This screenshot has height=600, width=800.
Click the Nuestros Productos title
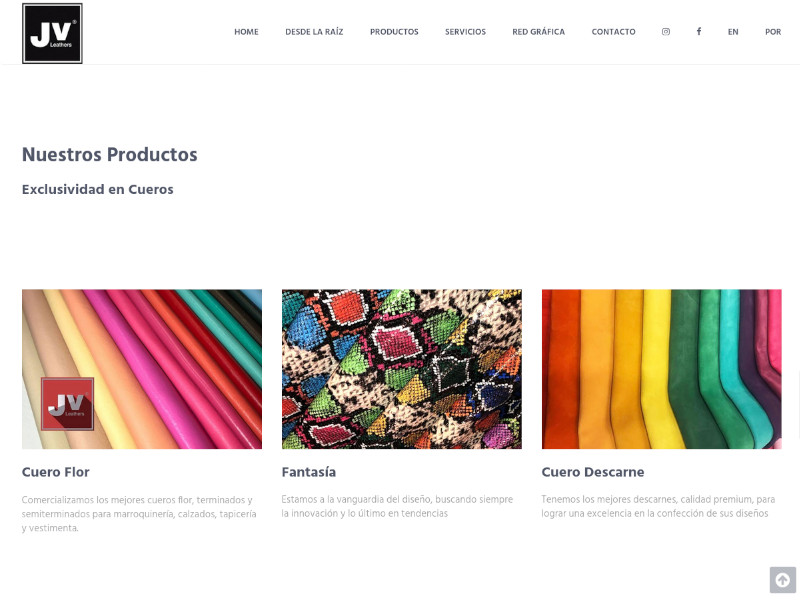coord(110,155)
